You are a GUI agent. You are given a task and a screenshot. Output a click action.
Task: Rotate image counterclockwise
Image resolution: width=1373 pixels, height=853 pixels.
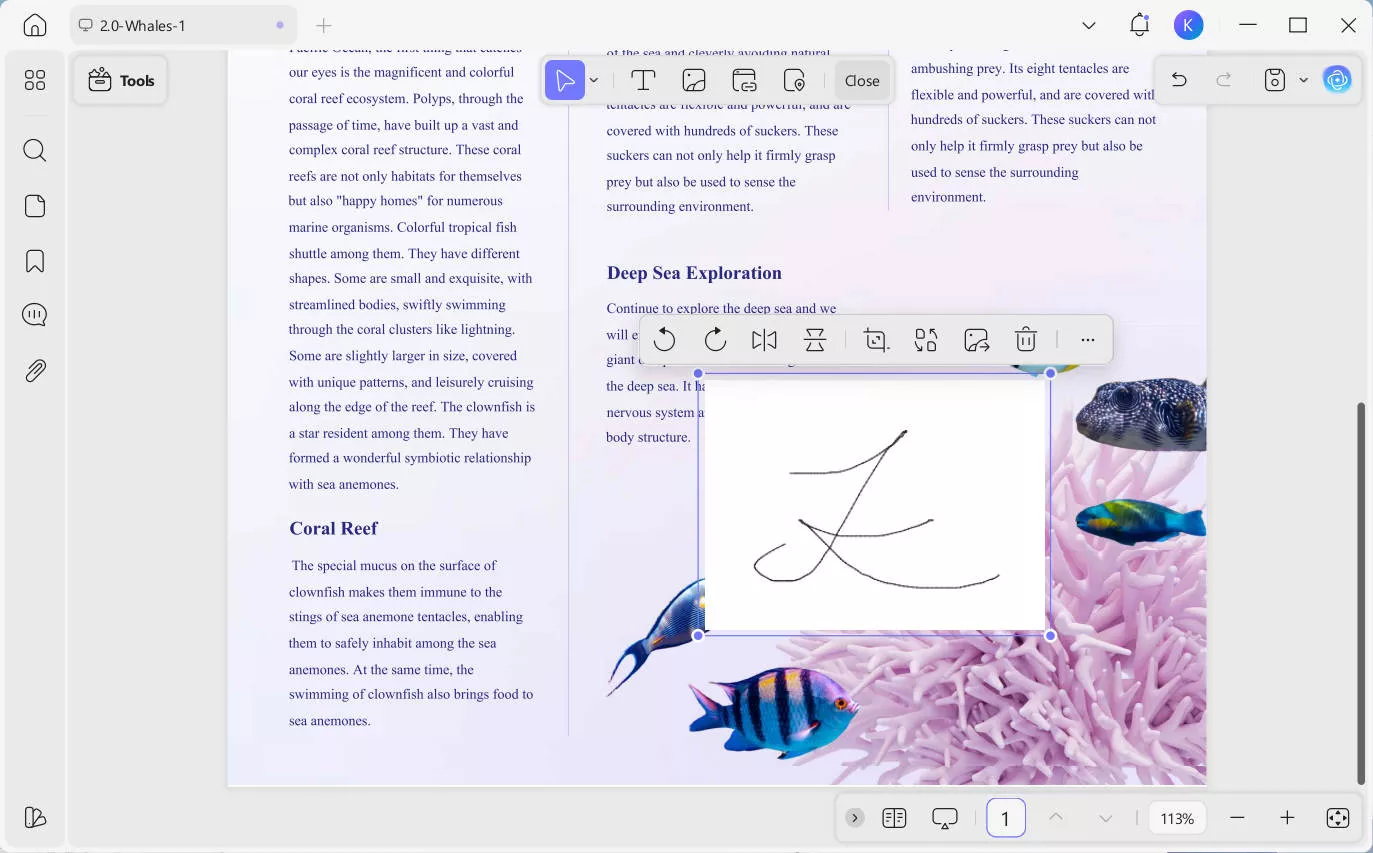click(664, 340)
